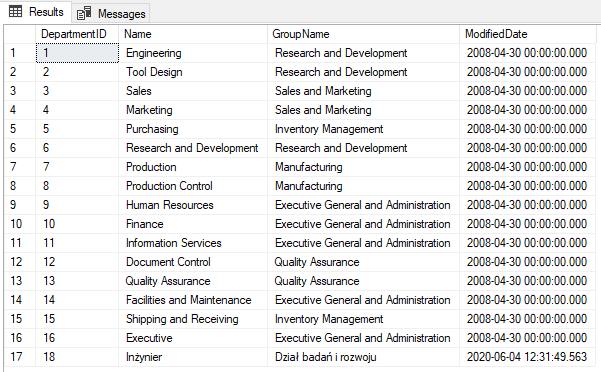Screen dimensions: 601x372
Task: Select the Shipping and Receiving cell
Action: [193, 319]
